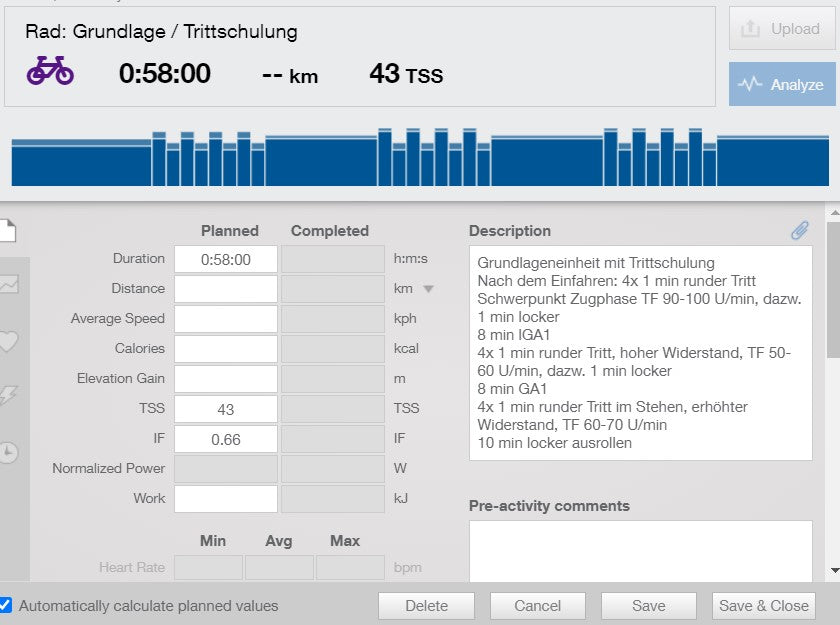Select the Completed column header
The width and height of the screenshot is (840, 625).
[330, 230]
